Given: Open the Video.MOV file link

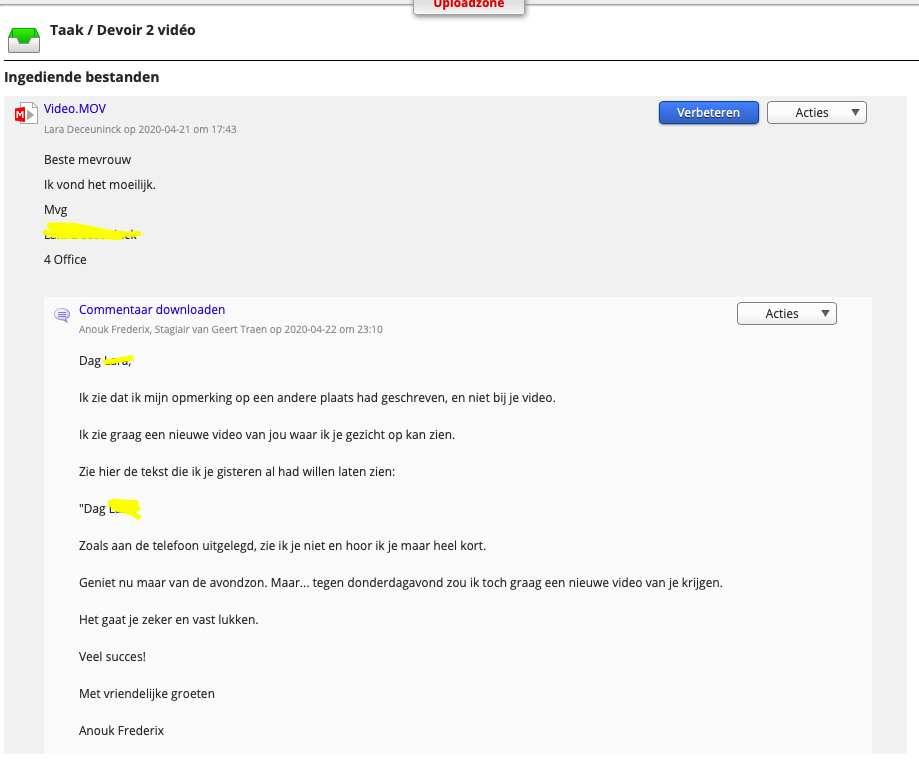Looking at the screenshot, I should pyautogui.click(x=75, y=109).
